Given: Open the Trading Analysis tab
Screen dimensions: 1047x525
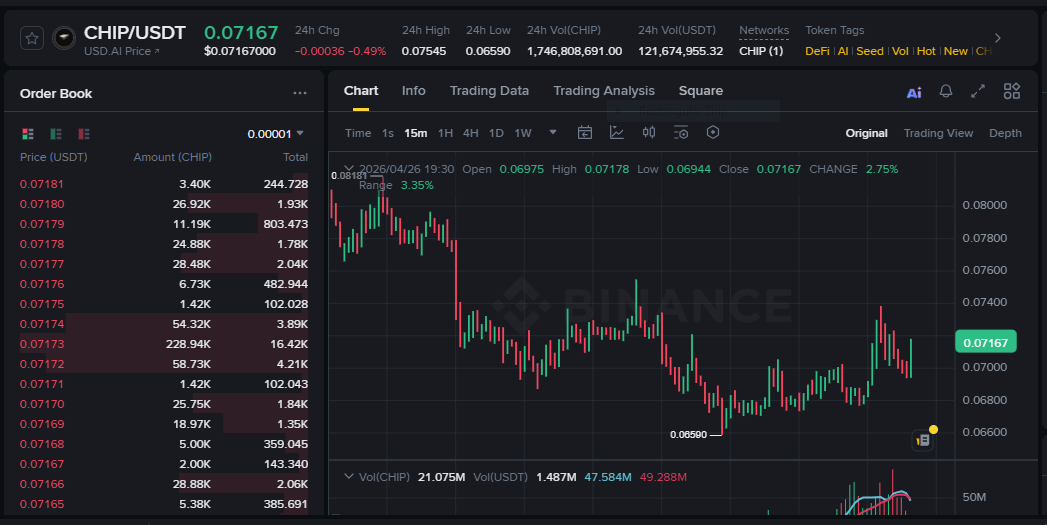Looking at the screenshot, I should coord(604,91).
